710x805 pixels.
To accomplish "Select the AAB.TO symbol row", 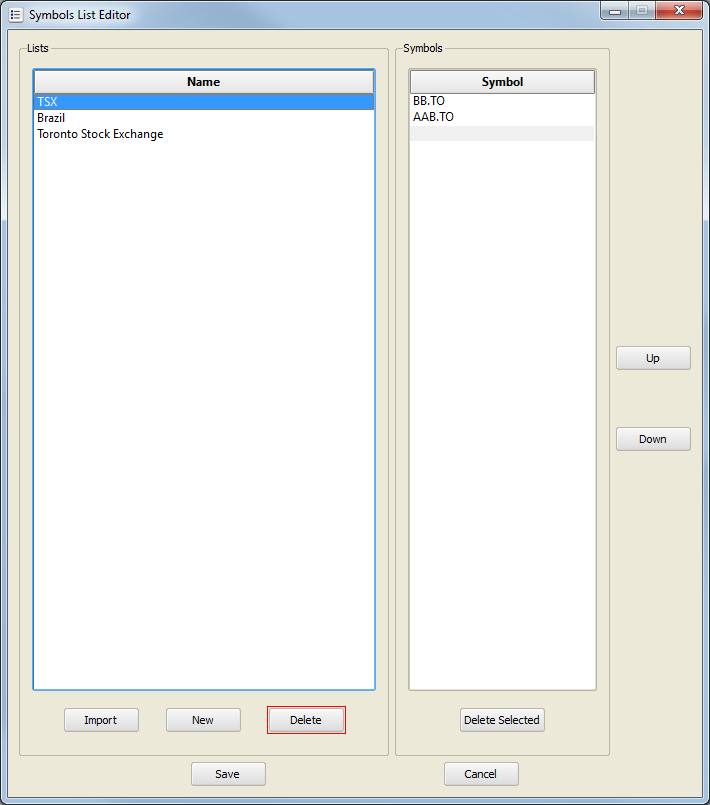I will pyautogui.click(x=433, y=117).
